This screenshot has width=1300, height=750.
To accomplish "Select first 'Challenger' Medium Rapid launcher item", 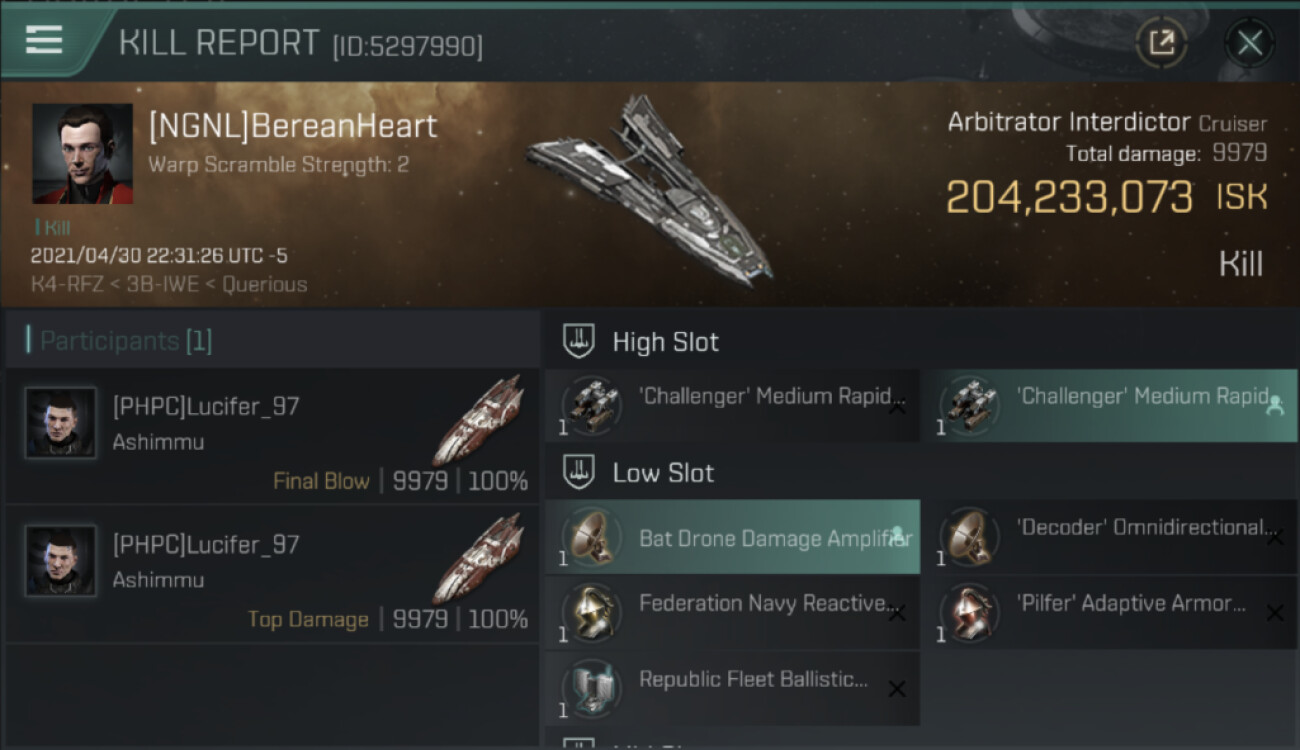I will [732, 405].
